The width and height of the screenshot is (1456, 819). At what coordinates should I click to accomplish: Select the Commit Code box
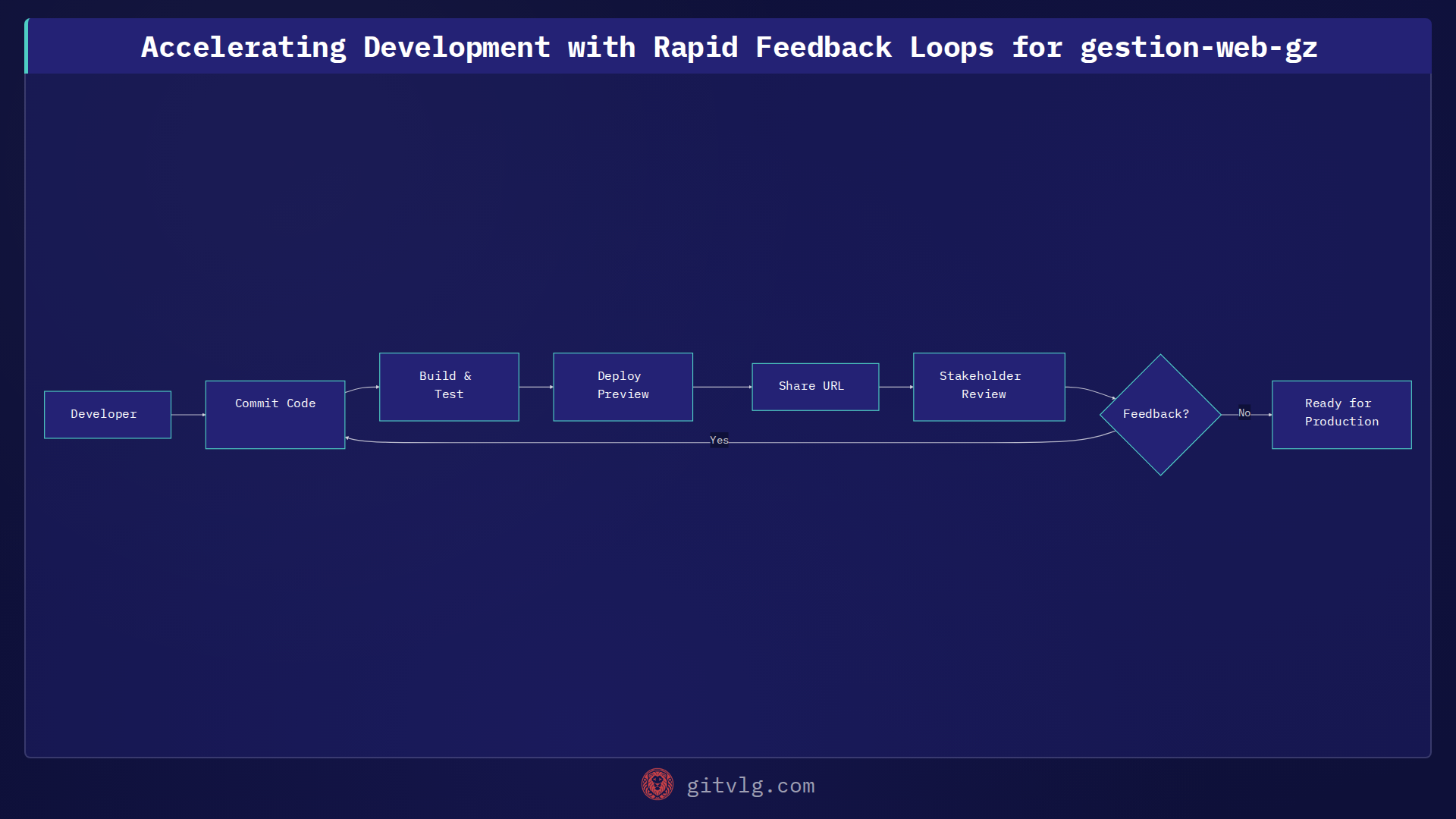point(275,415)
